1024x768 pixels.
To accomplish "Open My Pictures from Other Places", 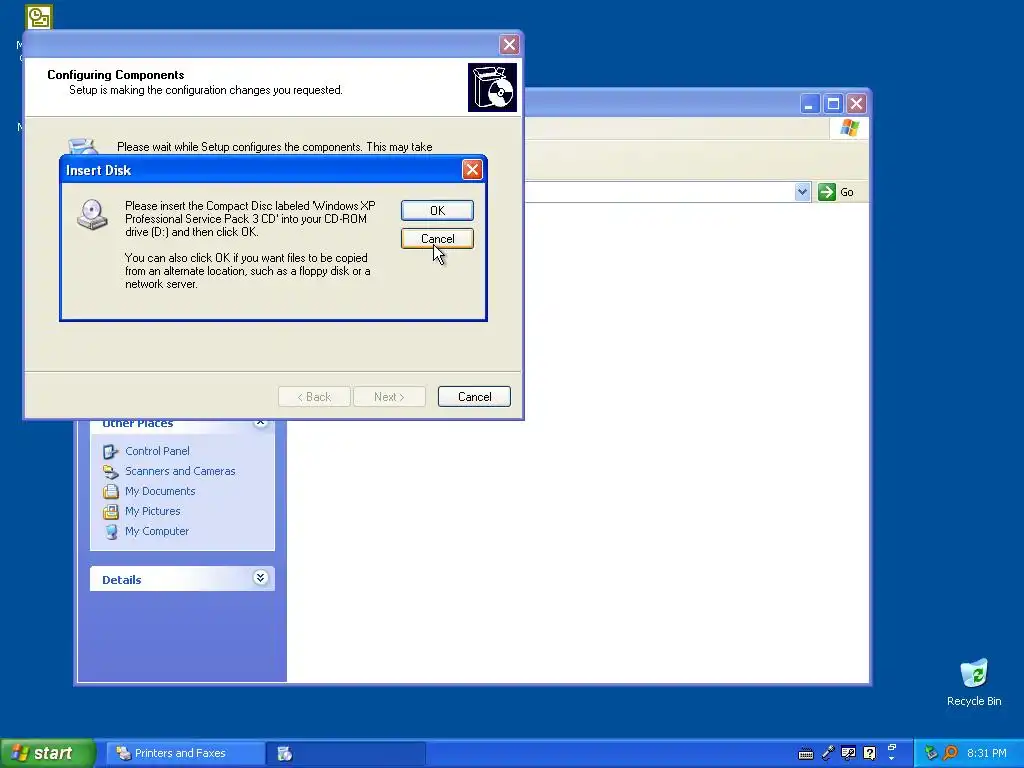I will [153, 511].
